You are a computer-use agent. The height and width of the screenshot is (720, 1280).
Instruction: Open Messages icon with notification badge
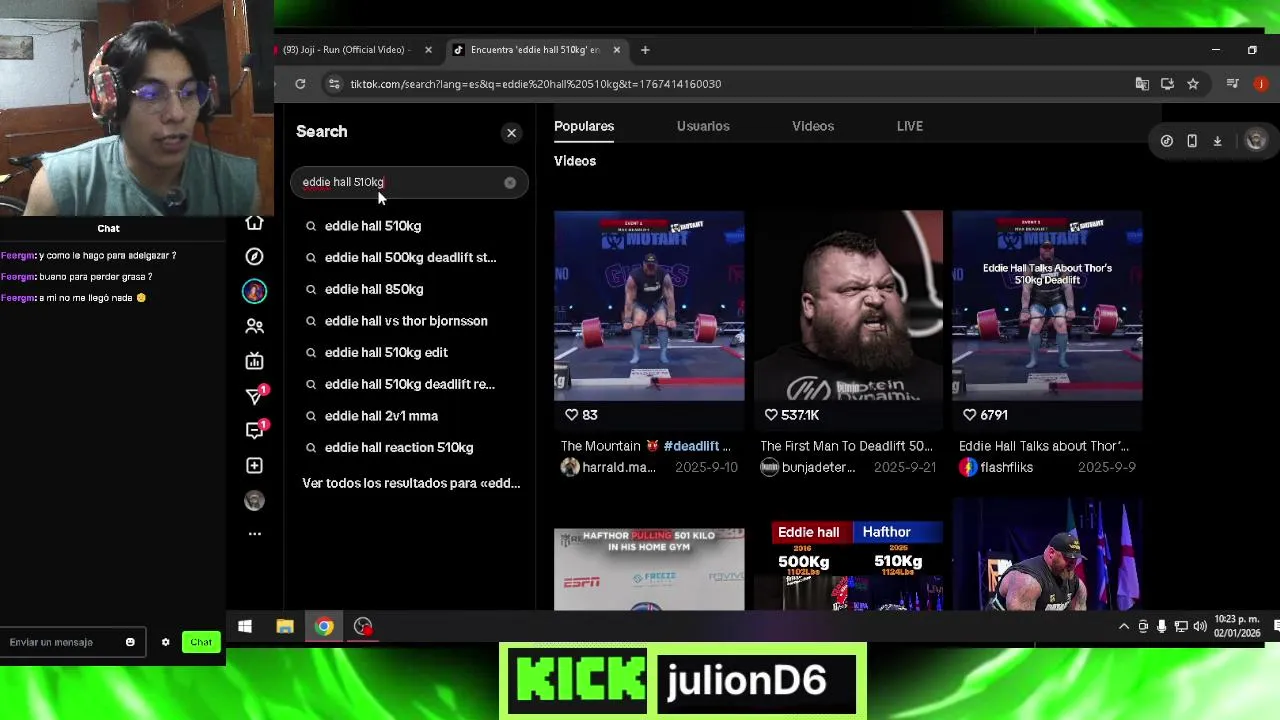(x=254, y=430)
